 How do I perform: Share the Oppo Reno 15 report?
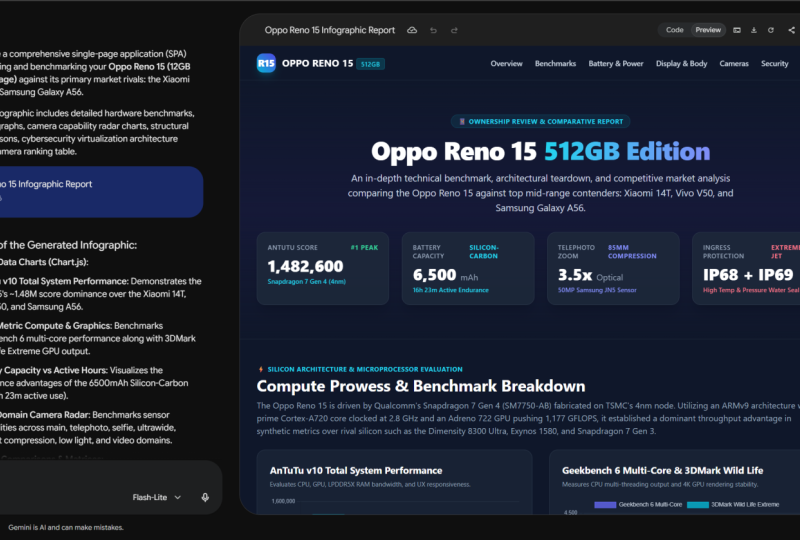[791, 30]
